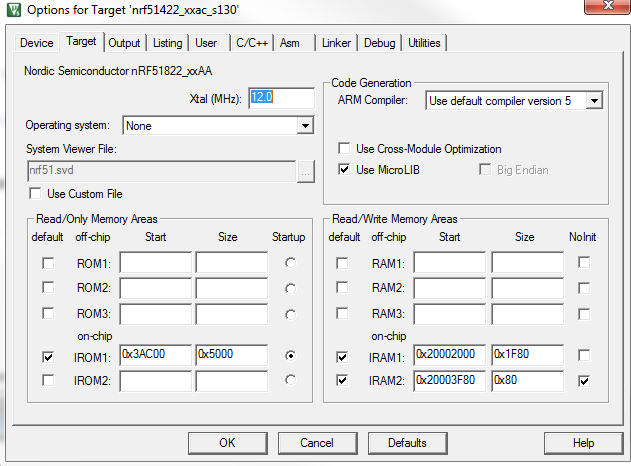Enable Use Custom File checkbox
This screenshot has height=466, width=631.
[35, 194]
